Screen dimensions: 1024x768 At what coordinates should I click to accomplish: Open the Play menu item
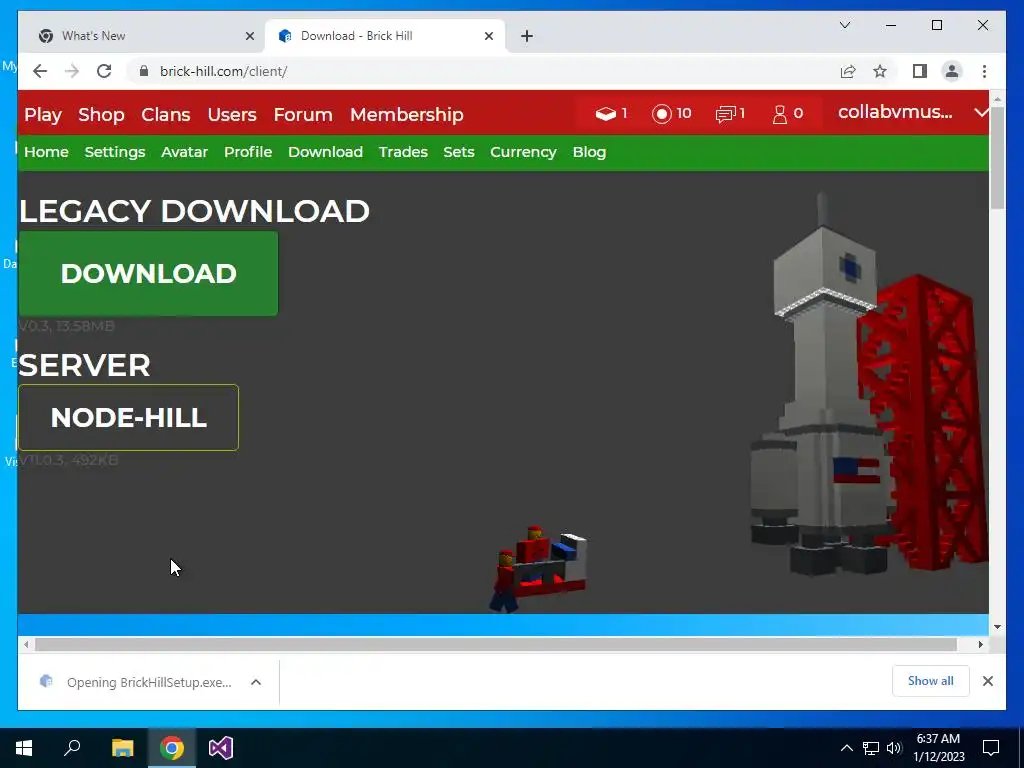[x=43, y=114]
